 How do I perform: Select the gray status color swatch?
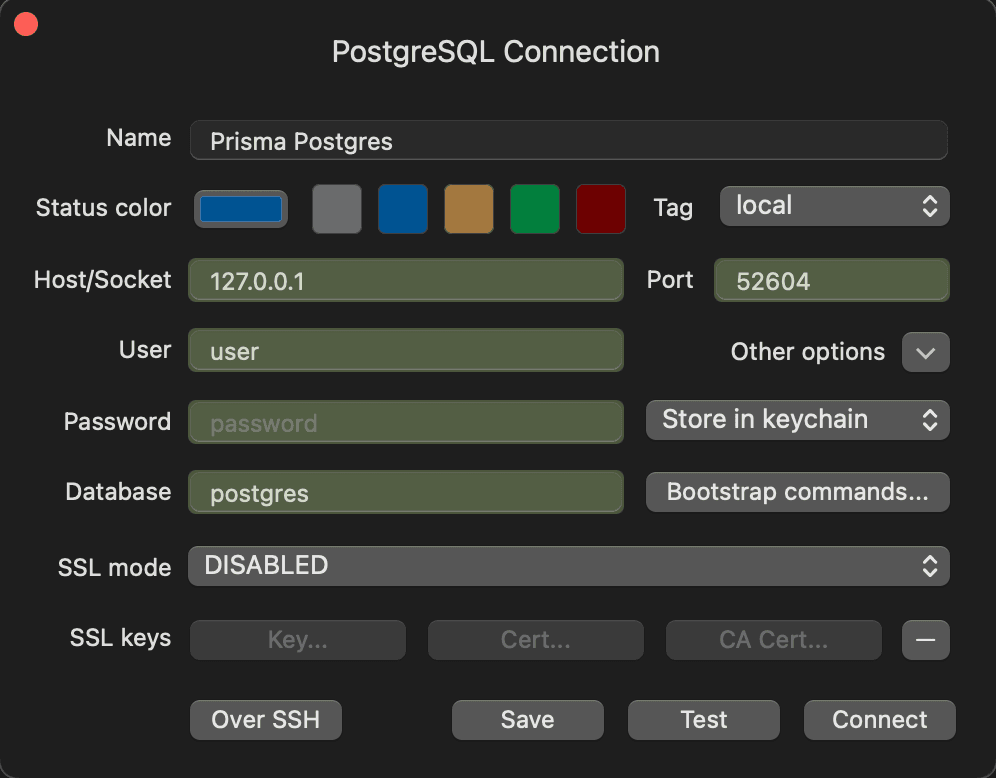point(336,209)
